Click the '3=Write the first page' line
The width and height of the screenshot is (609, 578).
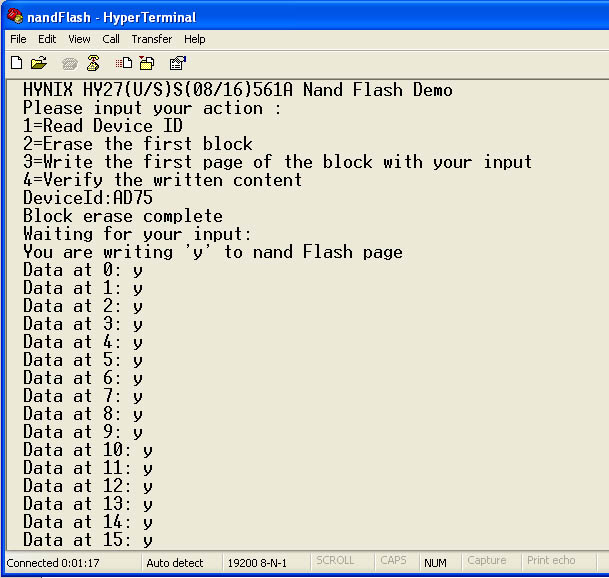[x=277, y=162]
